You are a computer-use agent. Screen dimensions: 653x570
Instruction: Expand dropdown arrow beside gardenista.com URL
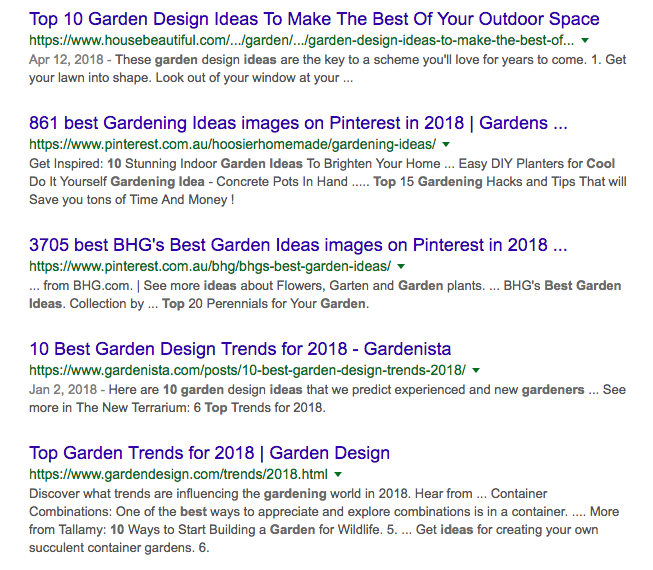(x=476, y=371)
